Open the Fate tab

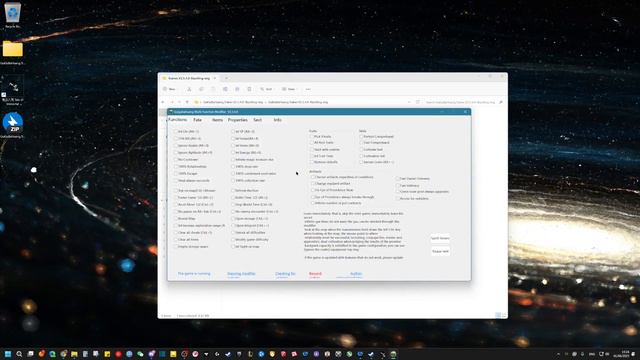click(x=198, y=120)
